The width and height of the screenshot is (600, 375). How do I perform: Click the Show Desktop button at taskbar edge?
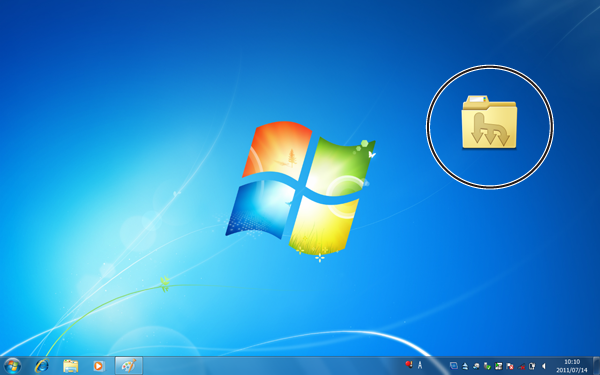pyautogui.click(x=597, y=366)
